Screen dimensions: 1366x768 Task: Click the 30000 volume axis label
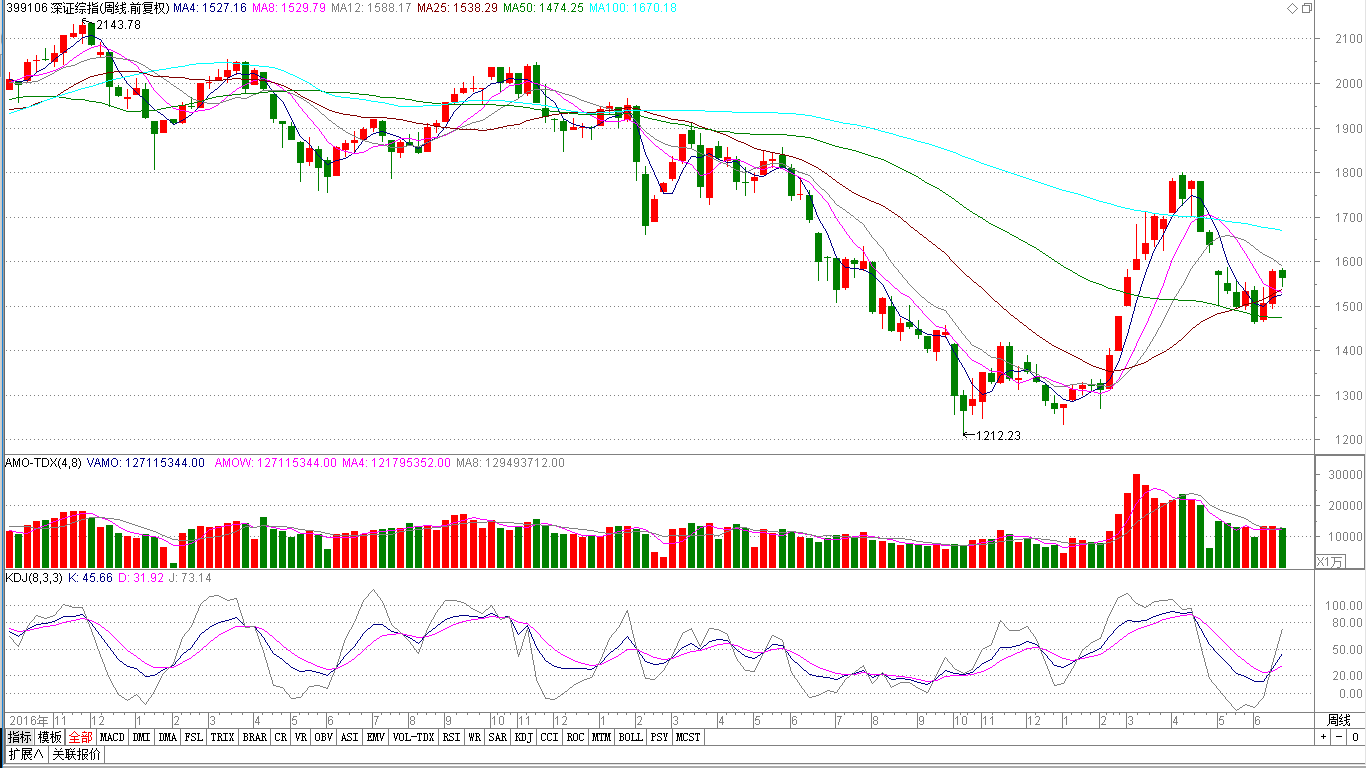(1346, 475)
